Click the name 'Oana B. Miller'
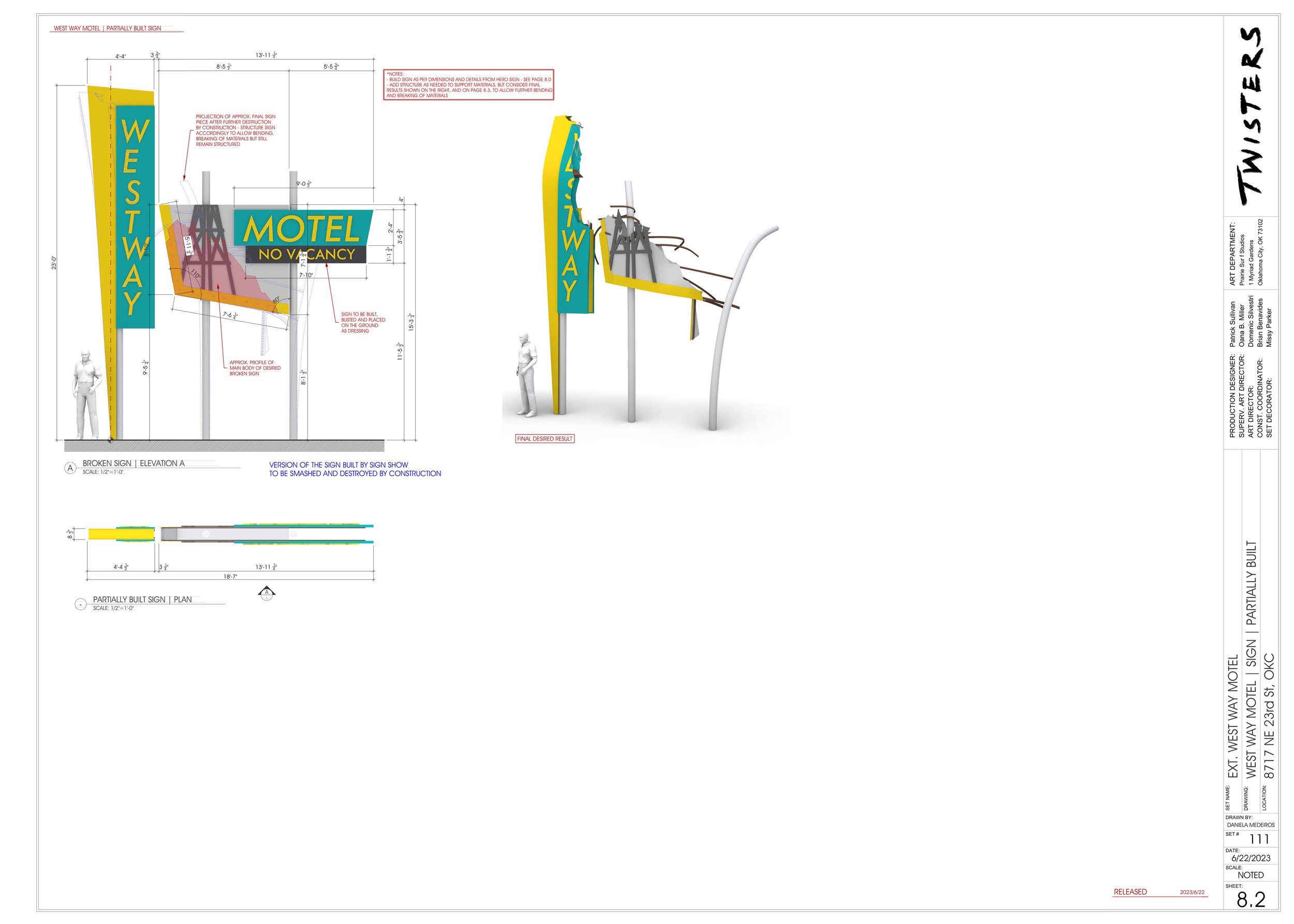Screen dimensions: 1294x924 tap(1242, 326)
